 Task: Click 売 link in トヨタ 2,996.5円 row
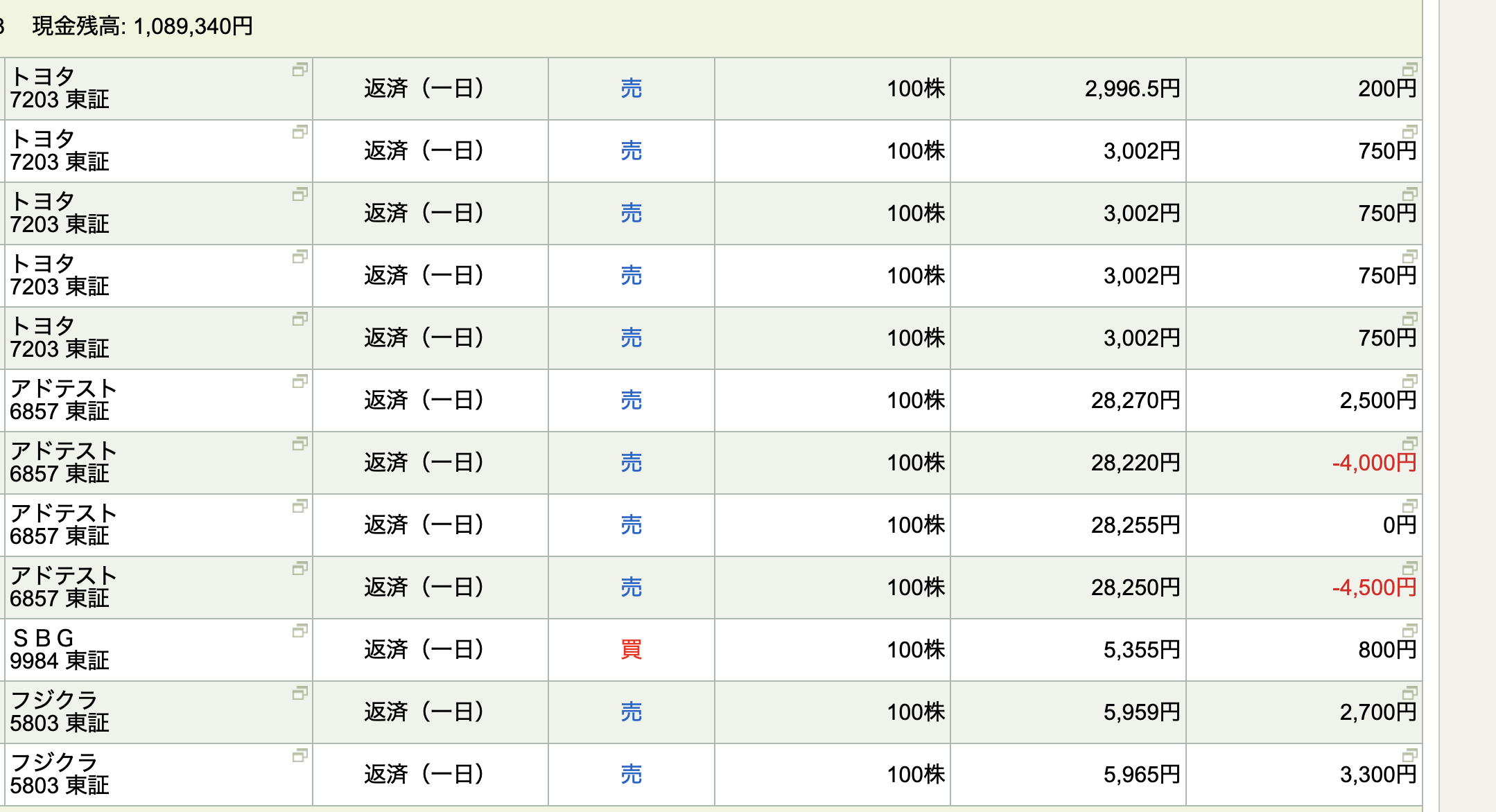(631, 89)
